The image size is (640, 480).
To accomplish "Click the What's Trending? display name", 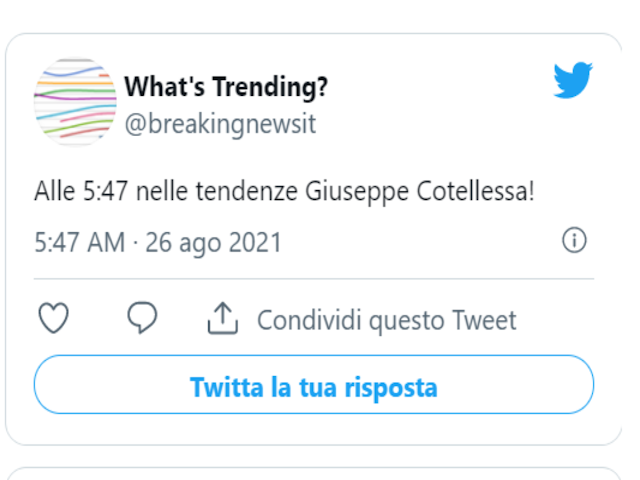I will [x=226, y=88].
